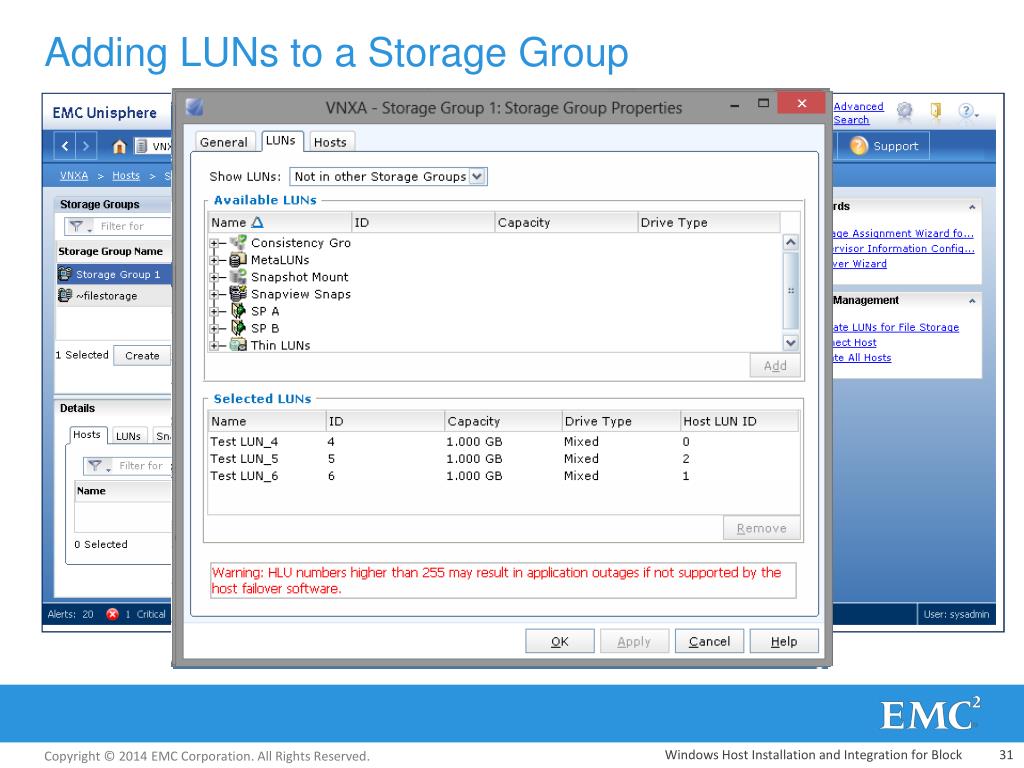Expand the SP B tree node
This screenshot has height=768, width=1024.
pos(214,328)
